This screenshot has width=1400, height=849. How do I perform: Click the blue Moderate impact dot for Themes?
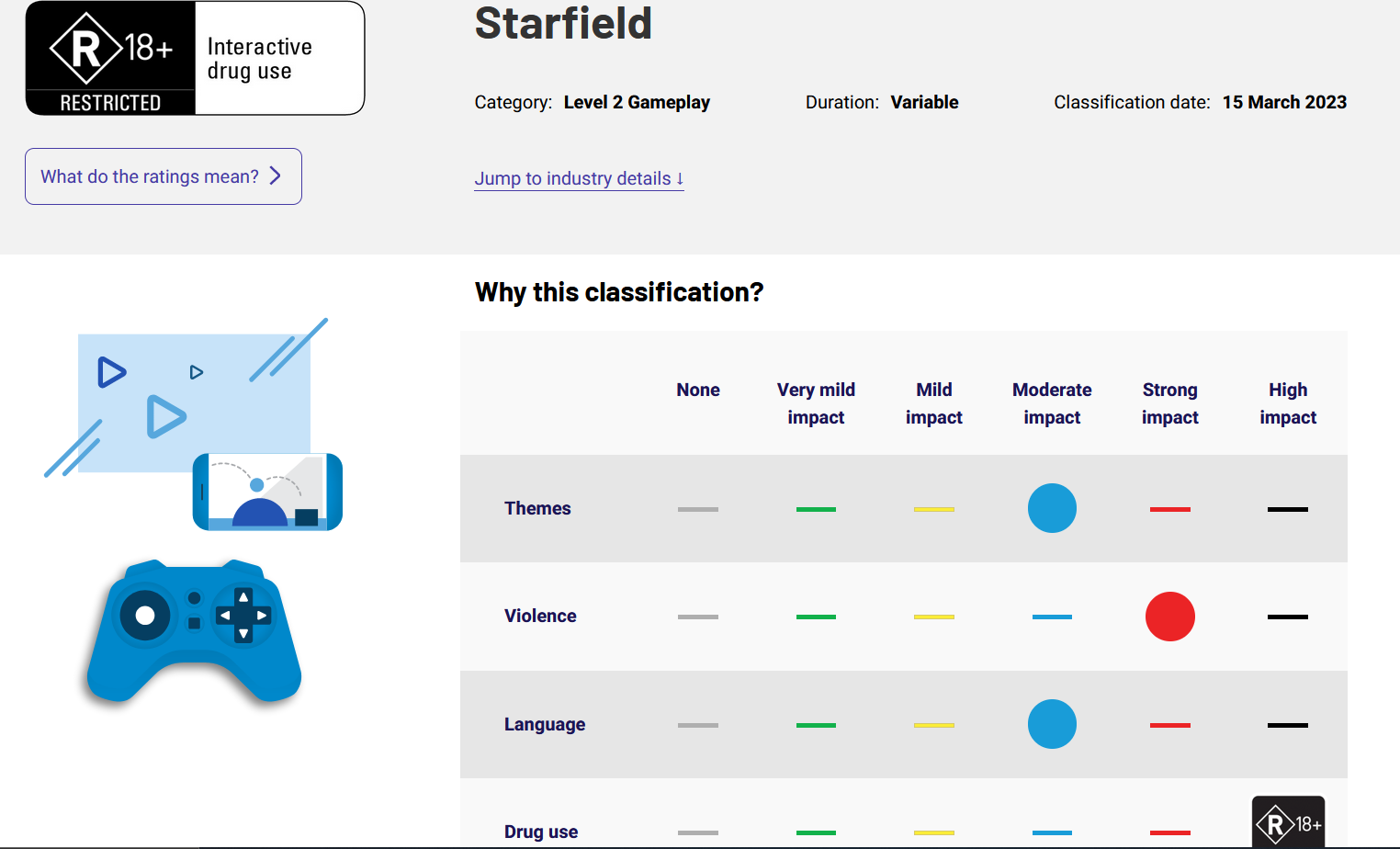[1052, 508]
